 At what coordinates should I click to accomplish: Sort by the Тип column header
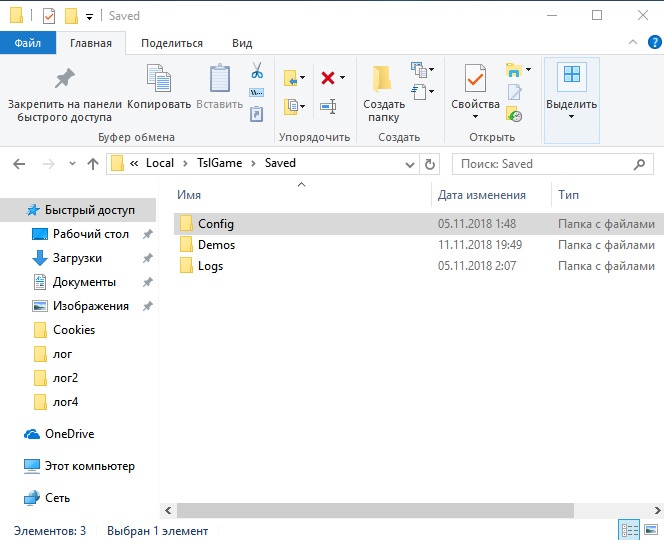(x=568, y=195)
